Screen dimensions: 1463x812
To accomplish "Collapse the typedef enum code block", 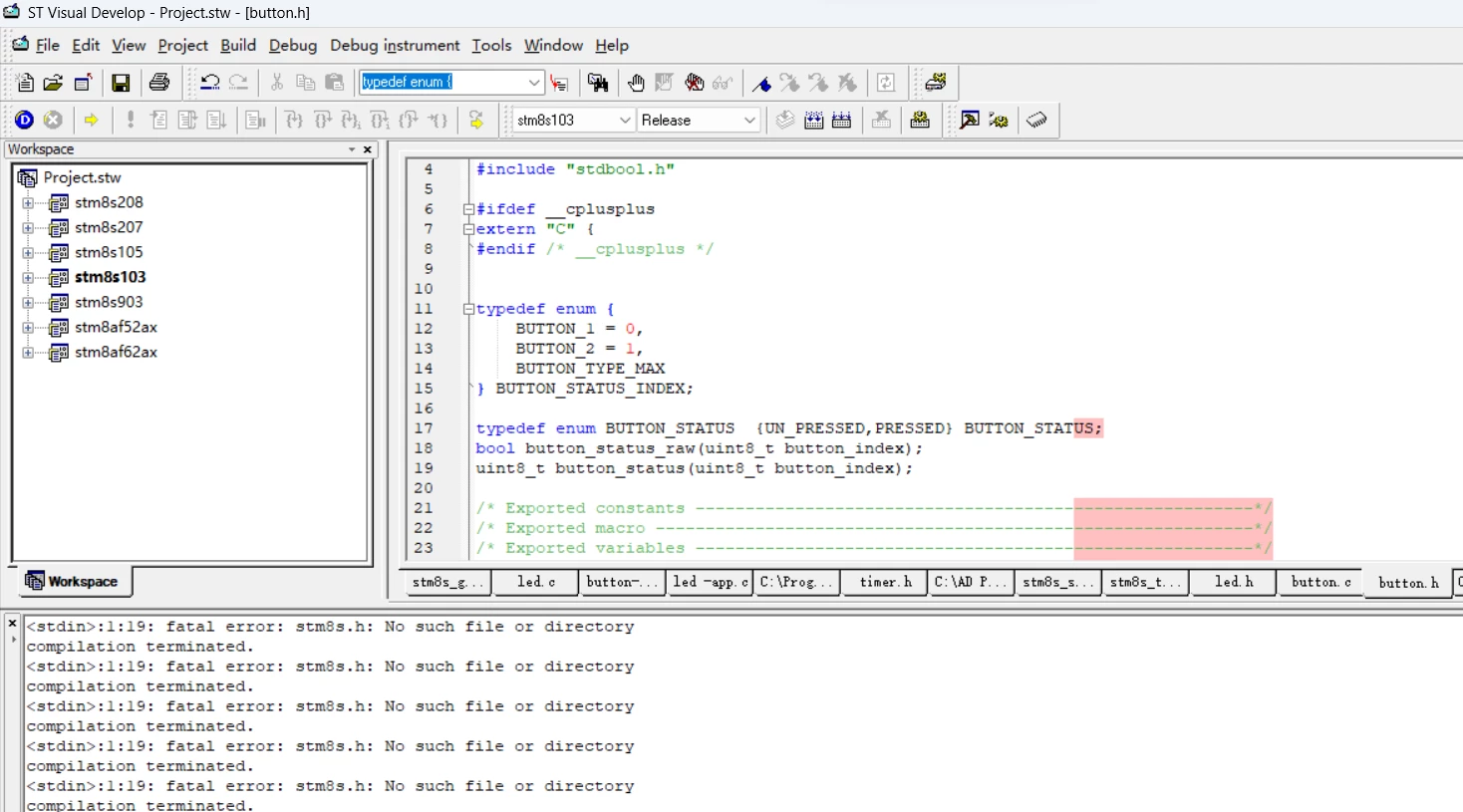I will click(x=468, y=309).
